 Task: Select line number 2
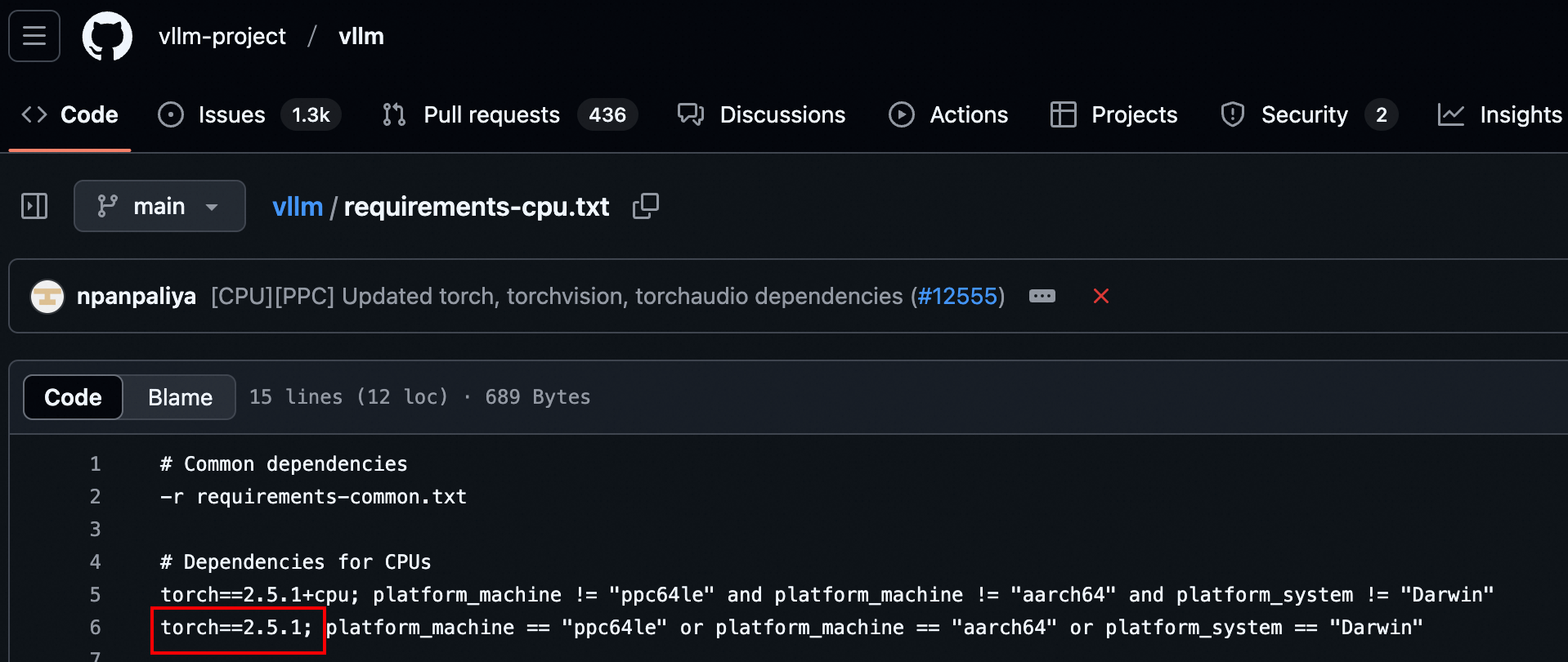[x=95, y=497]
